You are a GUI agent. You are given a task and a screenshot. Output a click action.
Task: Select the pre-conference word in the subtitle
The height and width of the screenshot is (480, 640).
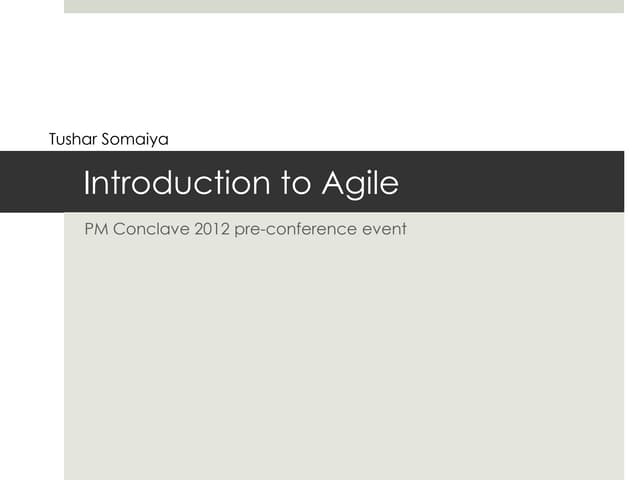296,229
